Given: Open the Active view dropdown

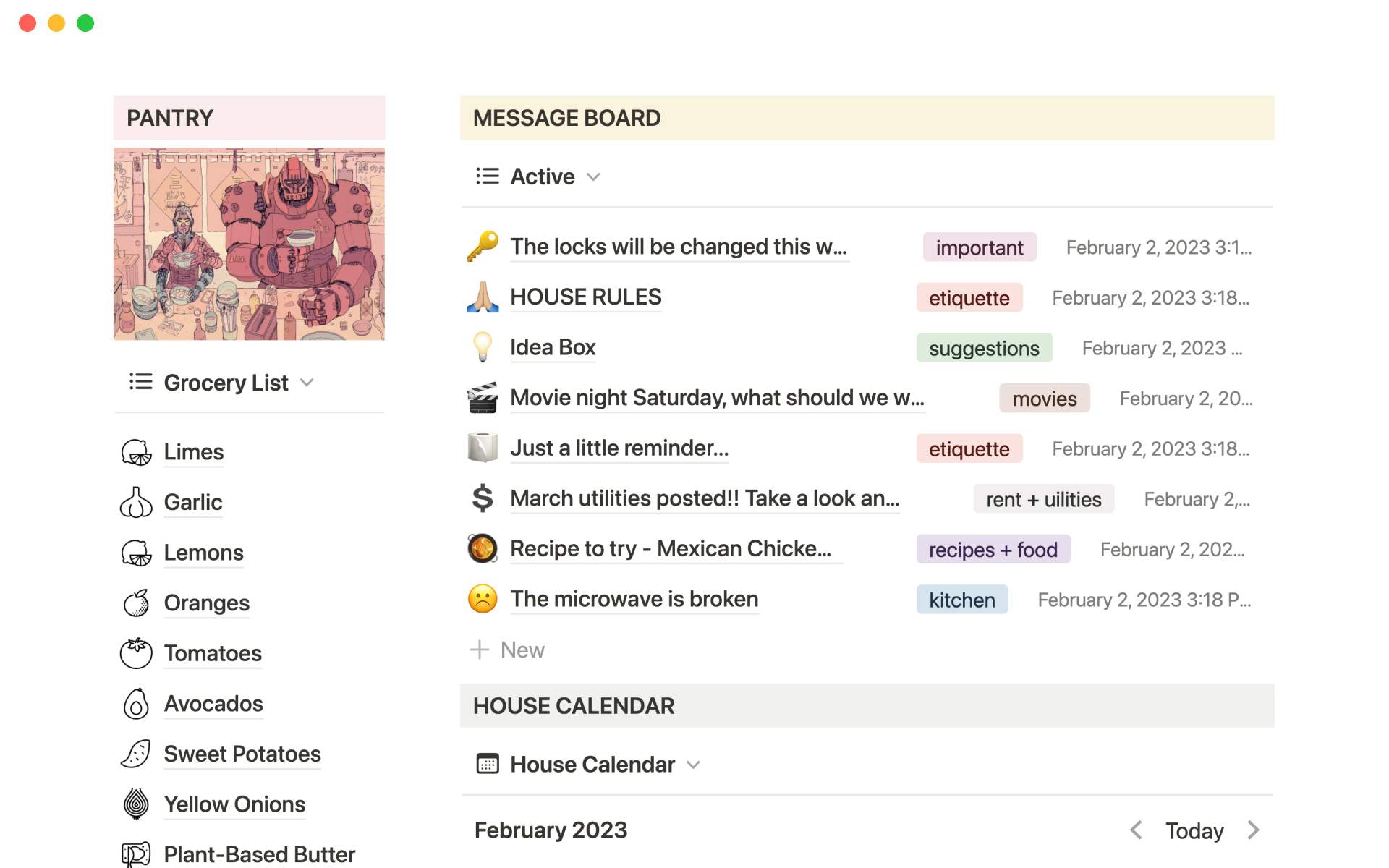Looking at the screenshot, I should 593,177.
